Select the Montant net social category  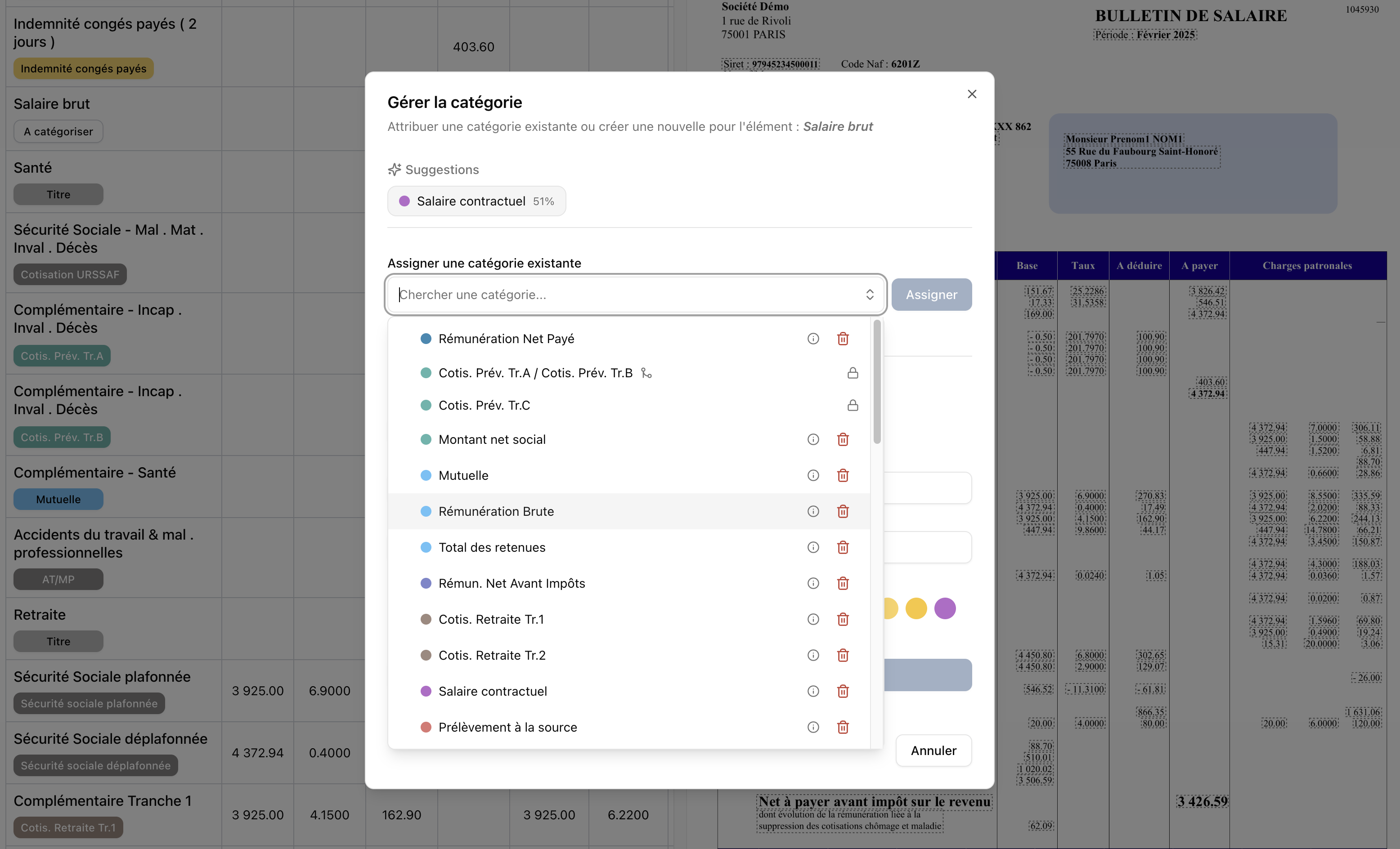click(491, 439)
